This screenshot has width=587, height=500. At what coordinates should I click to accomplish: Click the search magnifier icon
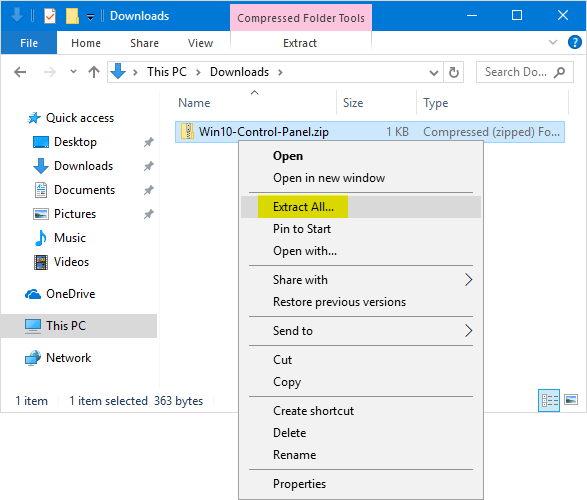(559, 72)
